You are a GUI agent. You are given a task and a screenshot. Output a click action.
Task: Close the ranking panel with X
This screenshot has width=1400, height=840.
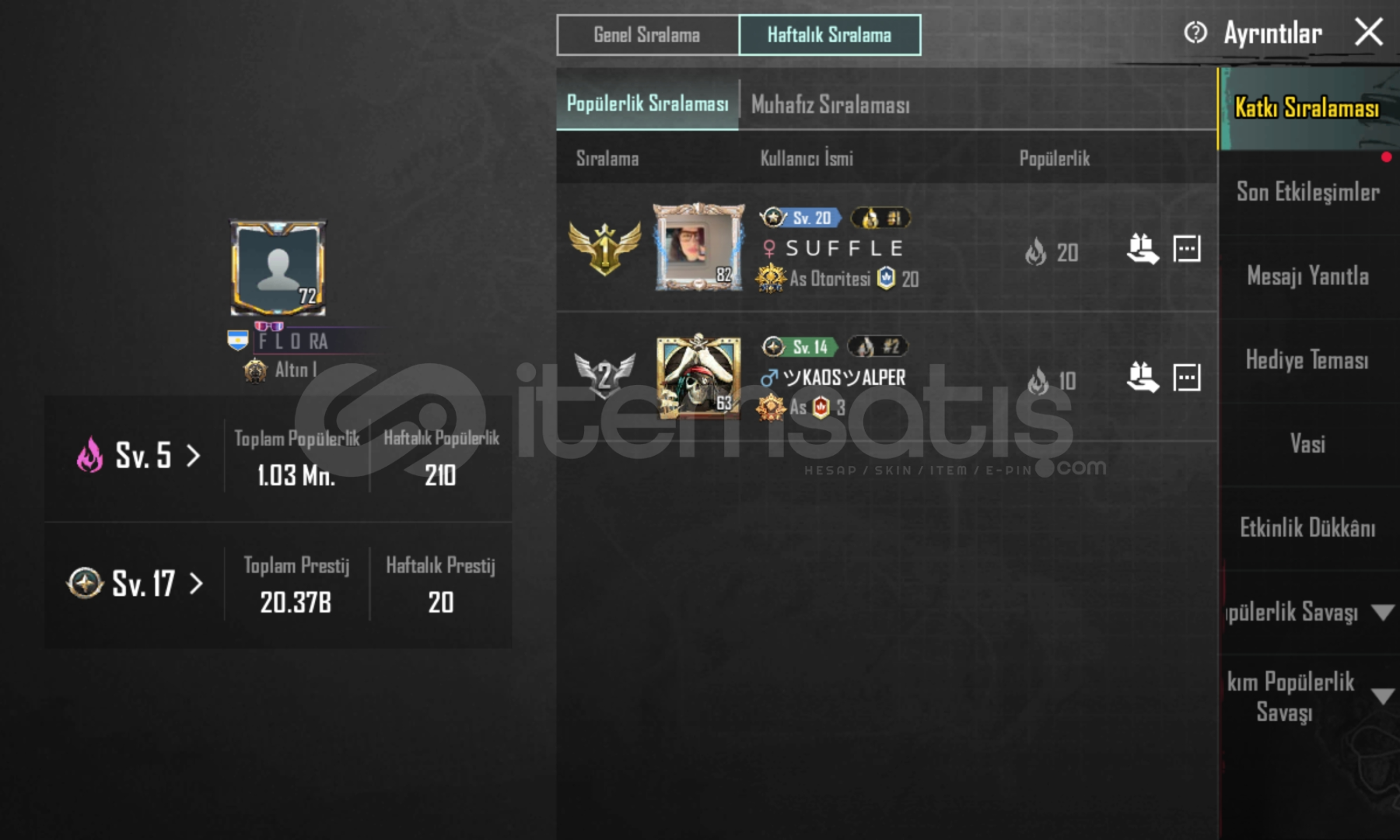point(1369,32)
